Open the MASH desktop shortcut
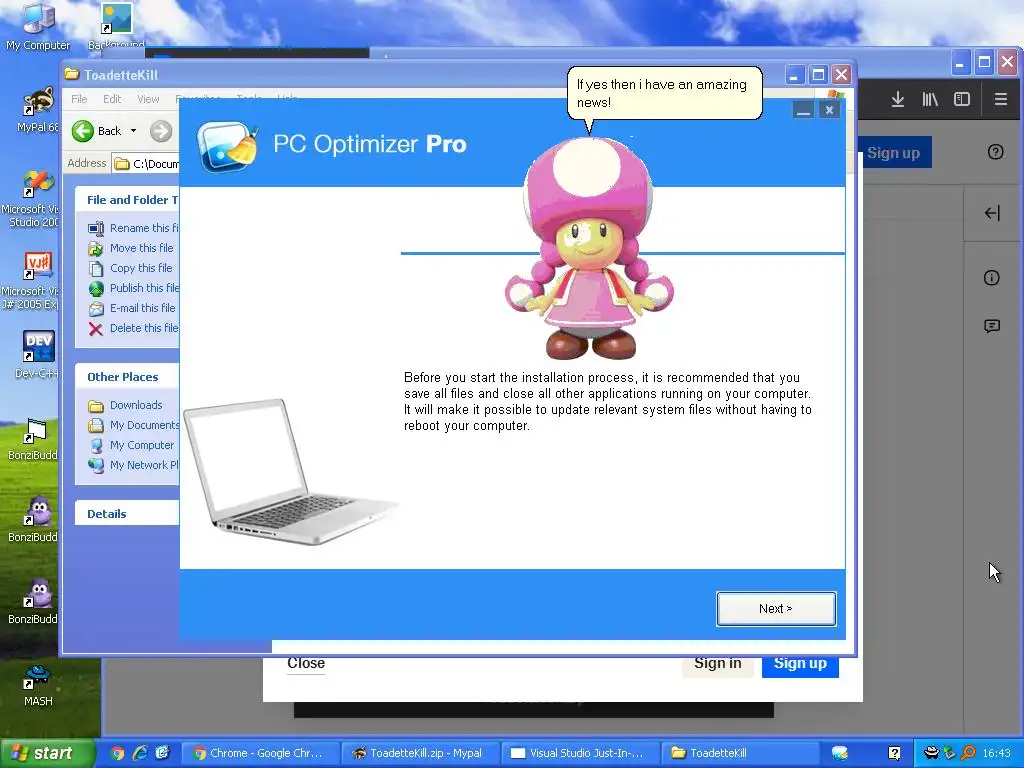The image size is (1024, 768). [38, 684]
